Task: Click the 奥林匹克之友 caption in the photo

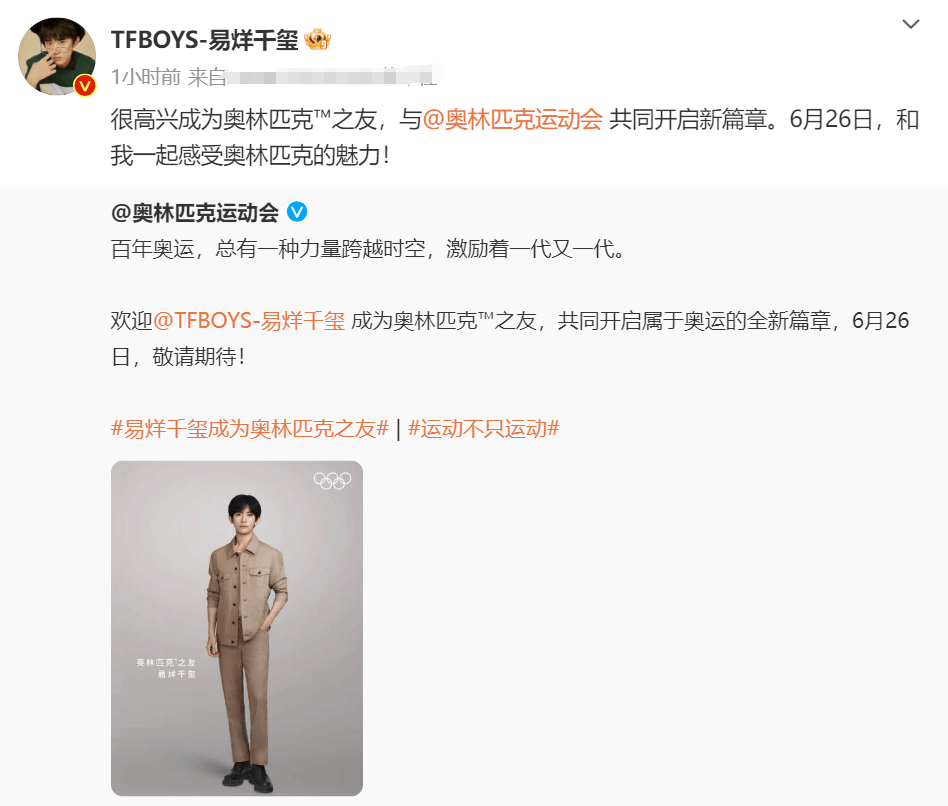Action: click(166, 663)
